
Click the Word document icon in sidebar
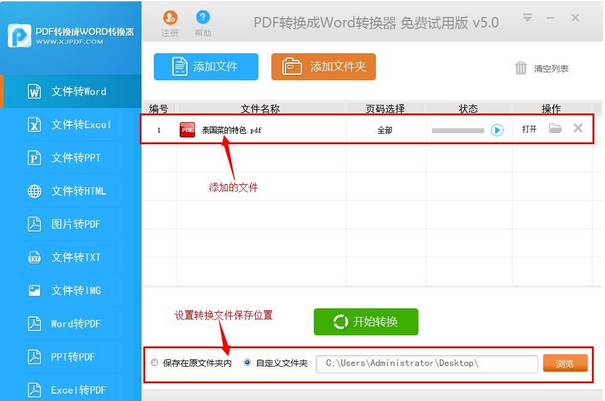(34, 91)
